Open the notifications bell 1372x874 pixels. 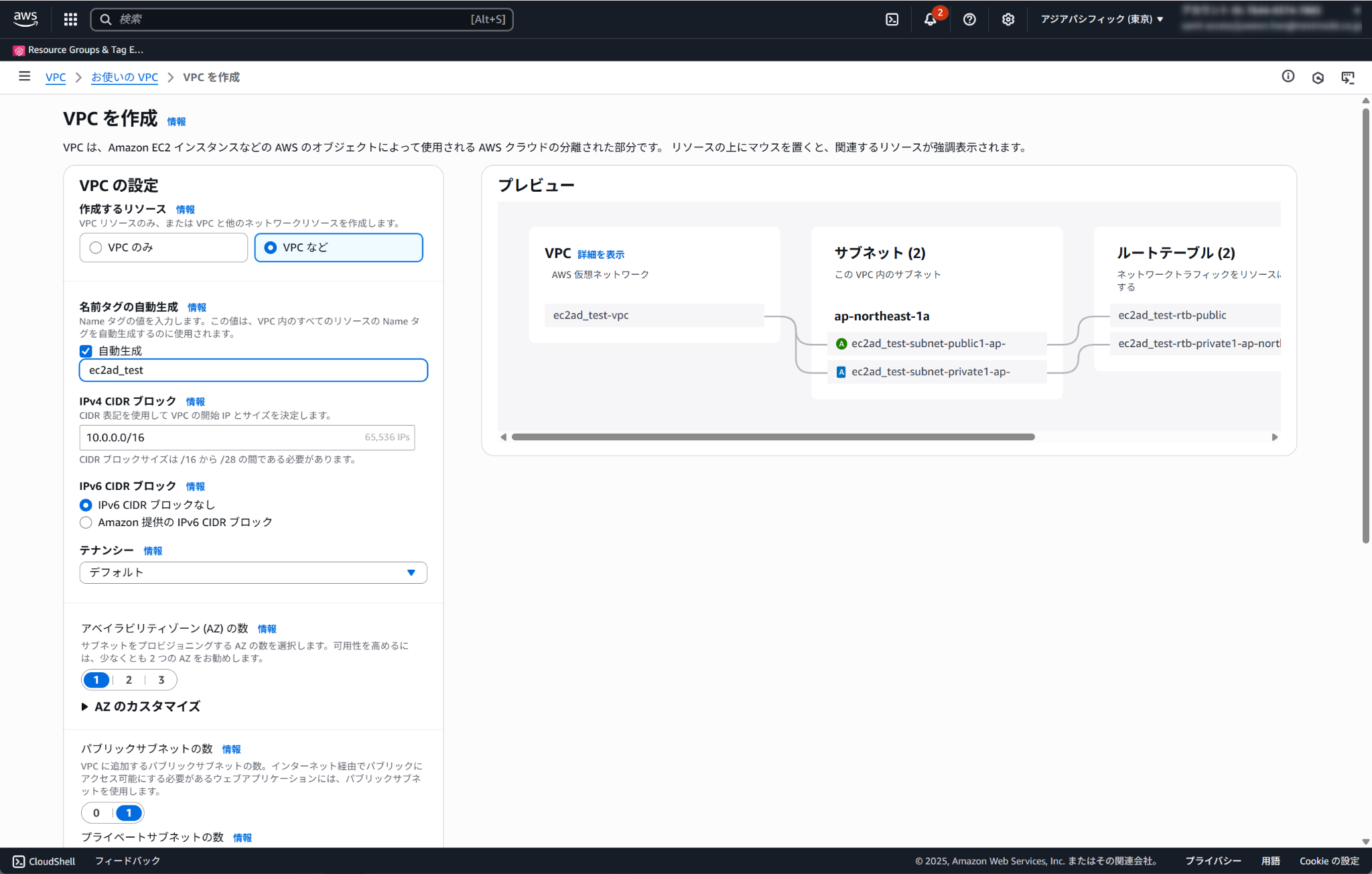coord(930,19)
